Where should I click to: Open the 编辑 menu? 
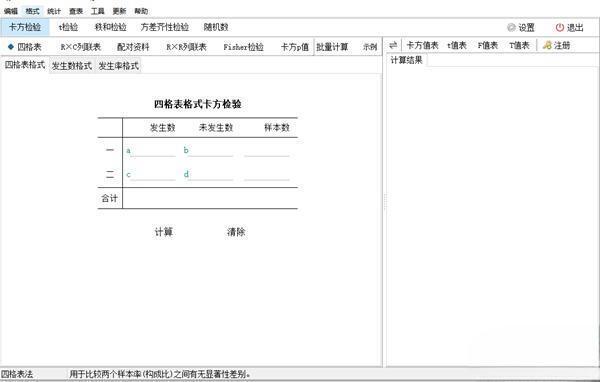click(x=11, y=11)
